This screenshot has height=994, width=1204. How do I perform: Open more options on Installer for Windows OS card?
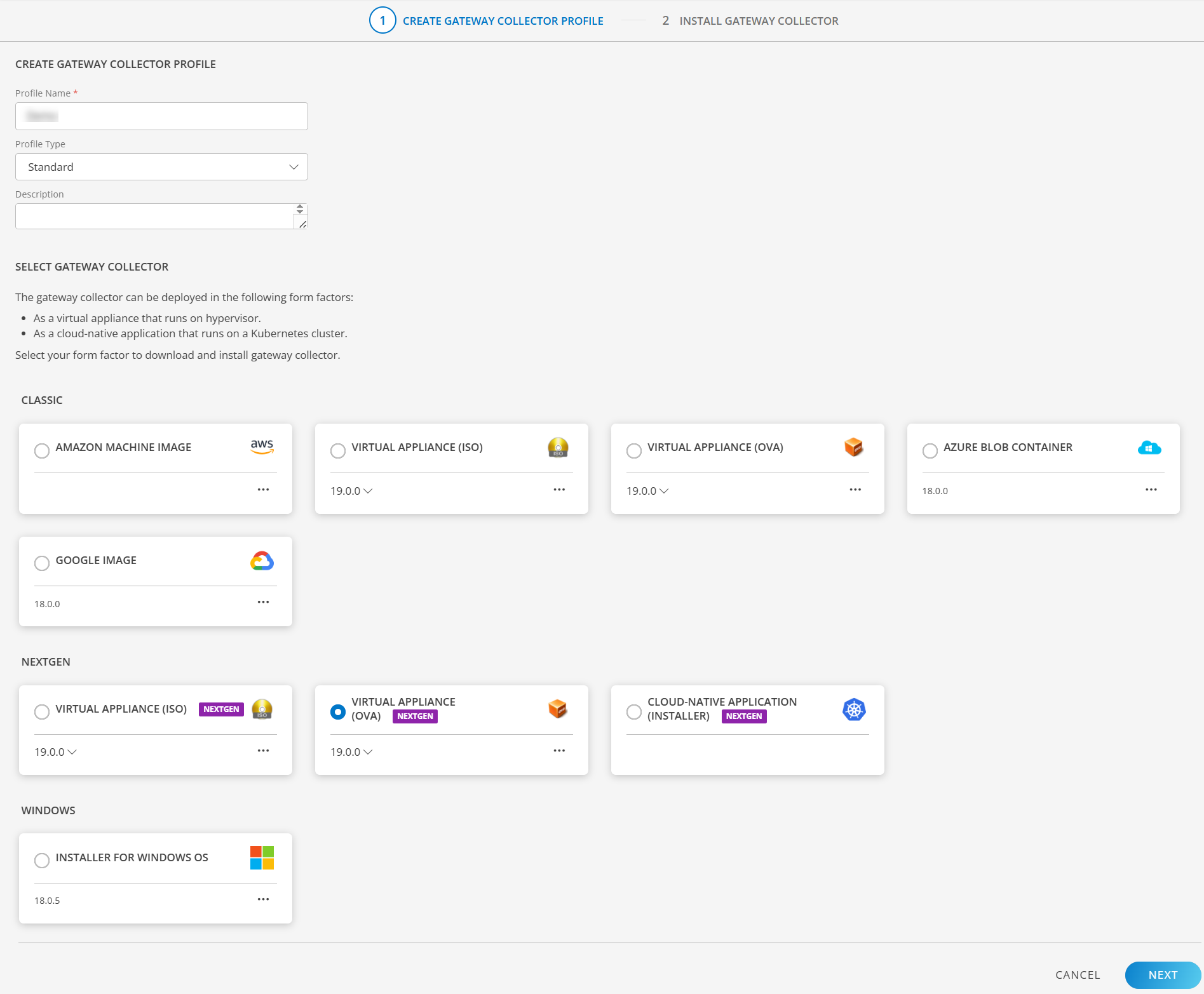click(x=263, y=899)
